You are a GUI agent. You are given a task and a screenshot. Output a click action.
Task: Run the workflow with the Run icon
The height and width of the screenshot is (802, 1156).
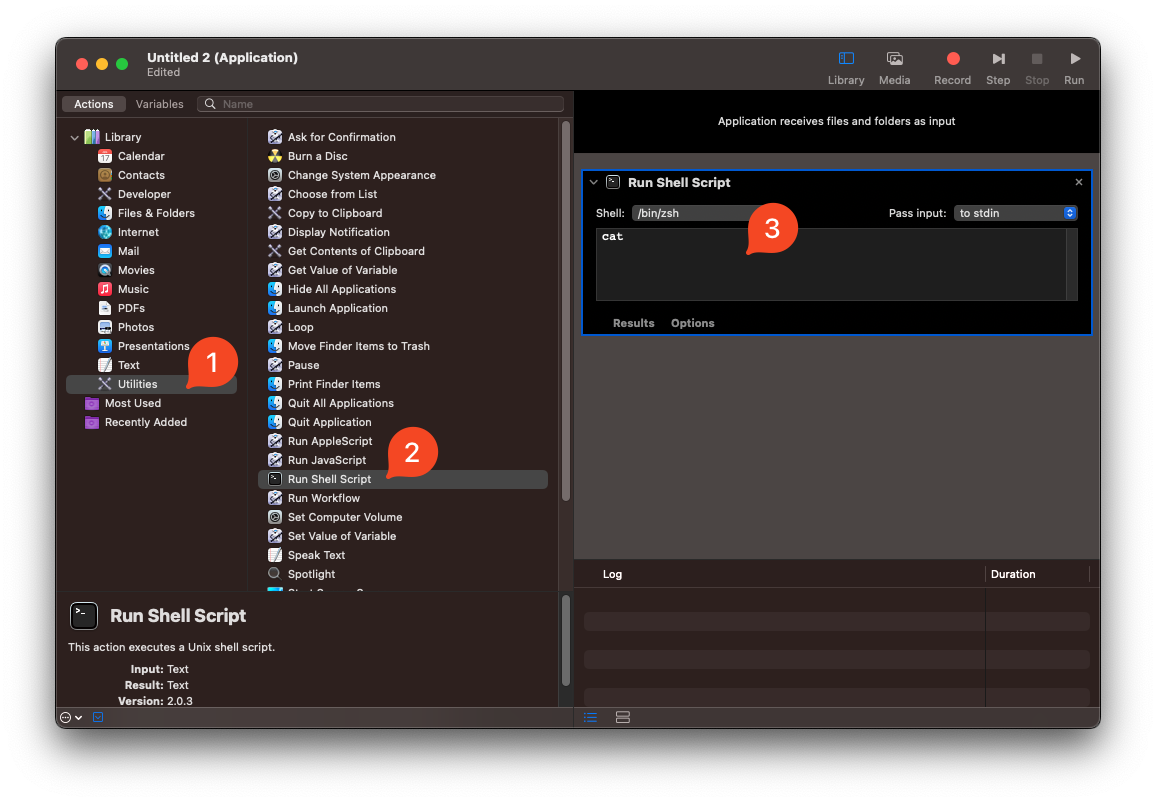pyautogui.click(x=1074, y=58)
